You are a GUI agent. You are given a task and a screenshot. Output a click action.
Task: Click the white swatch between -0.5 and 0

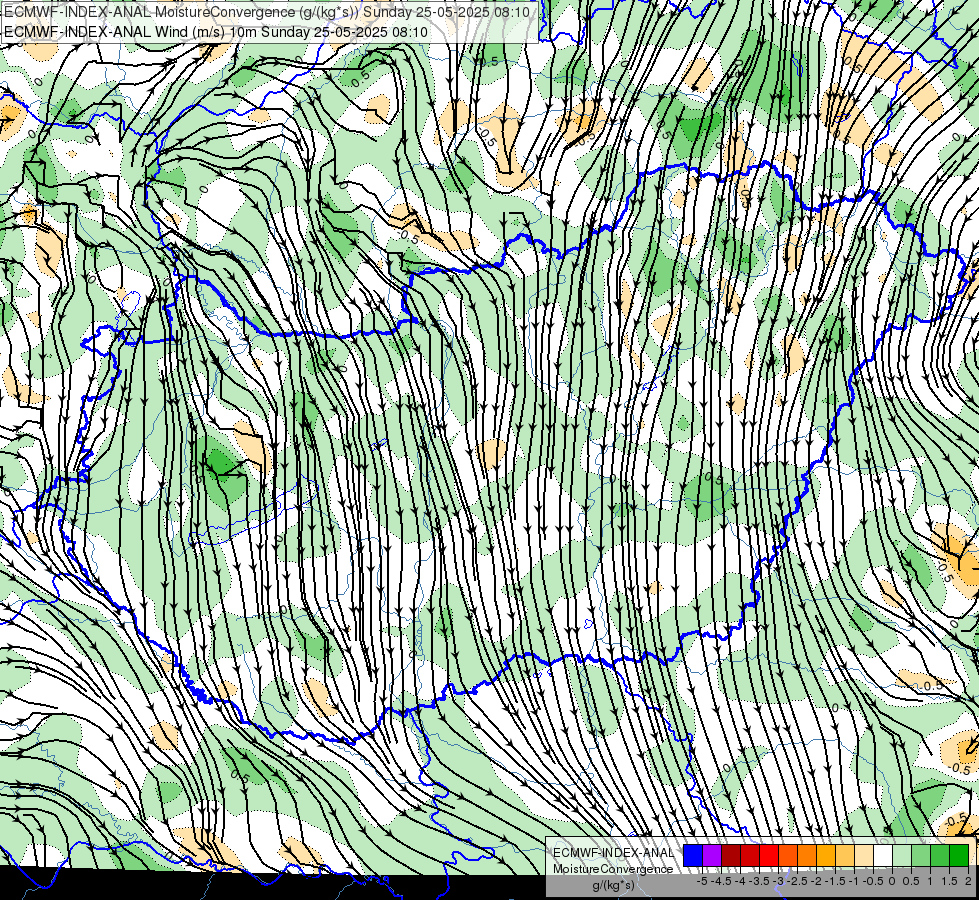click(x=883, y=855)
